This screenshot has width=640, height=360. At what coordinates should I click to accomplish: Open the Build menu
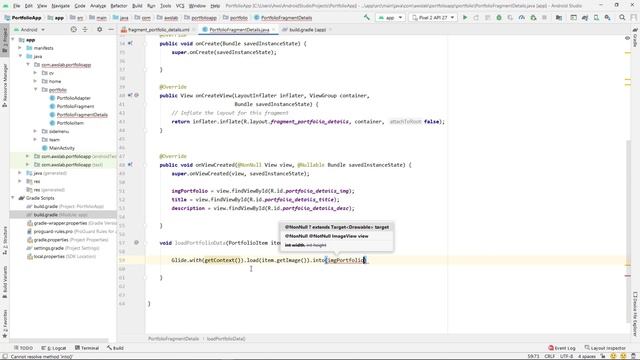pos(137,6)
